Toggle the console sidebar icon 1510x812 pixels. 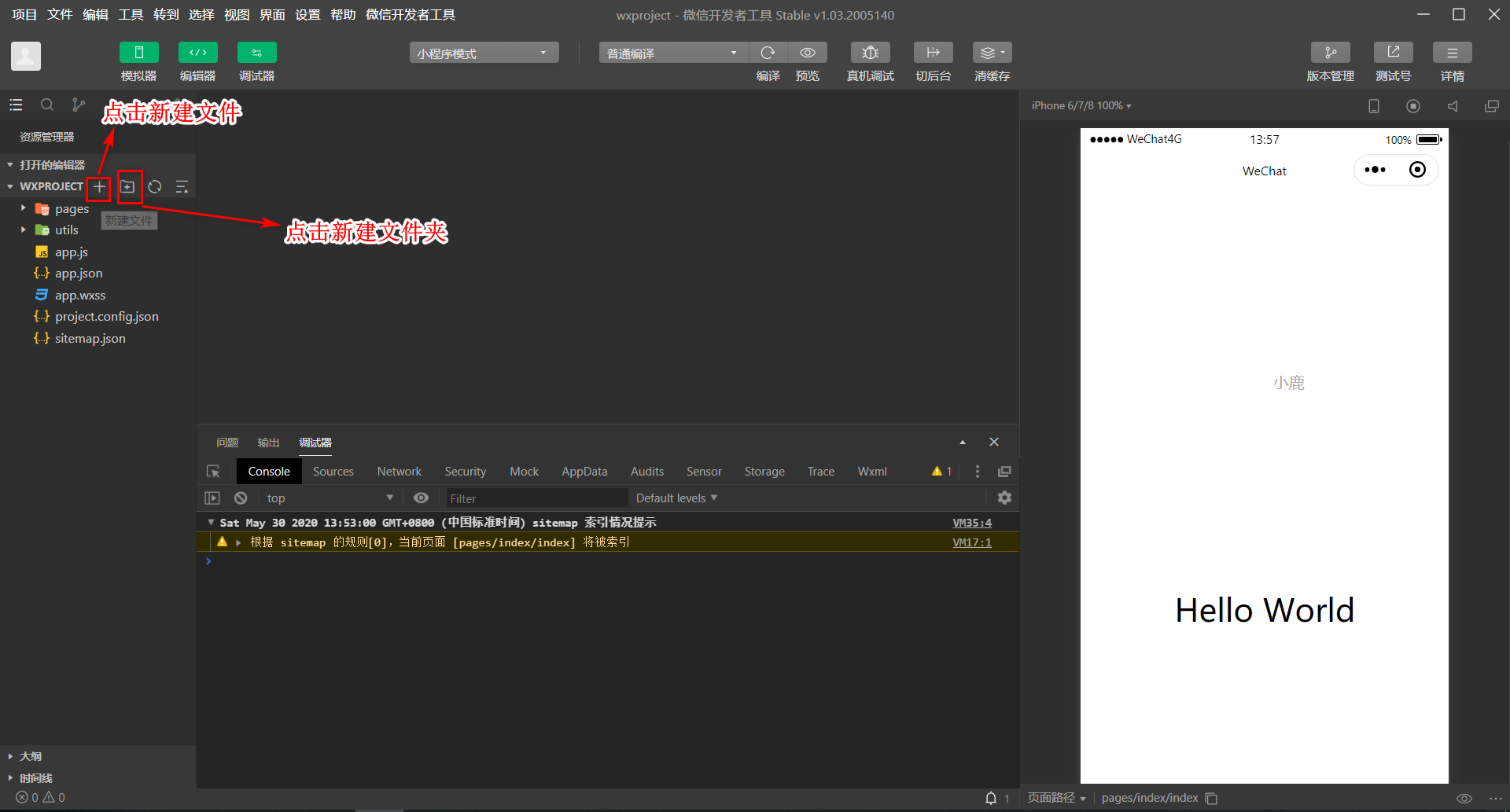[x=212, y=498]
